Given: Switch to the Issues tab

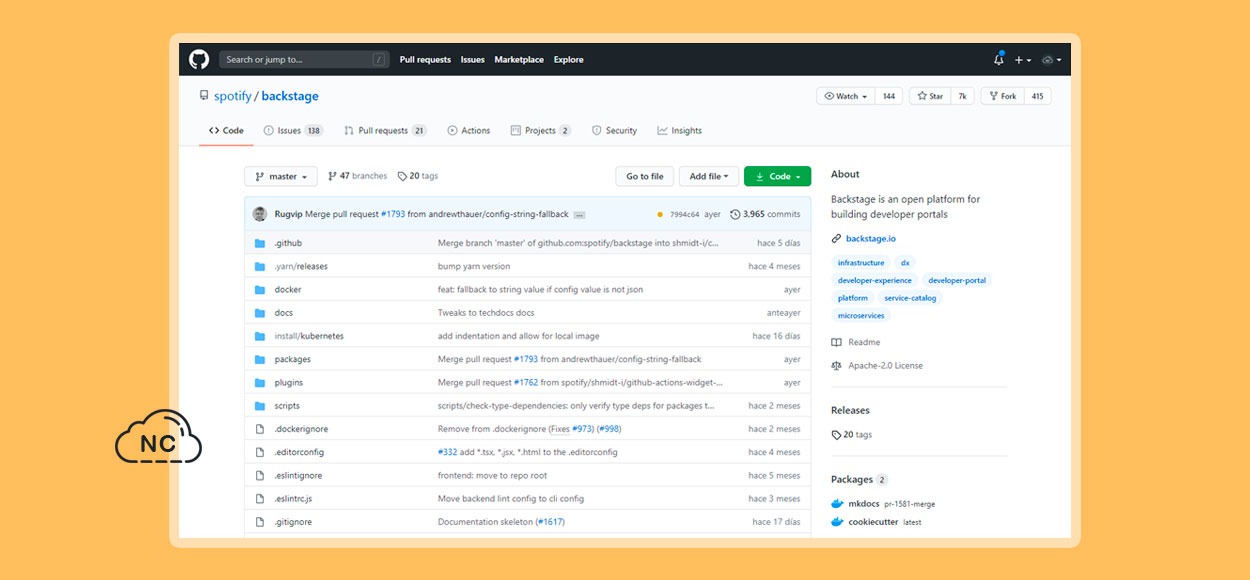Looking at the screenshot, I should [x=293, y=131].
